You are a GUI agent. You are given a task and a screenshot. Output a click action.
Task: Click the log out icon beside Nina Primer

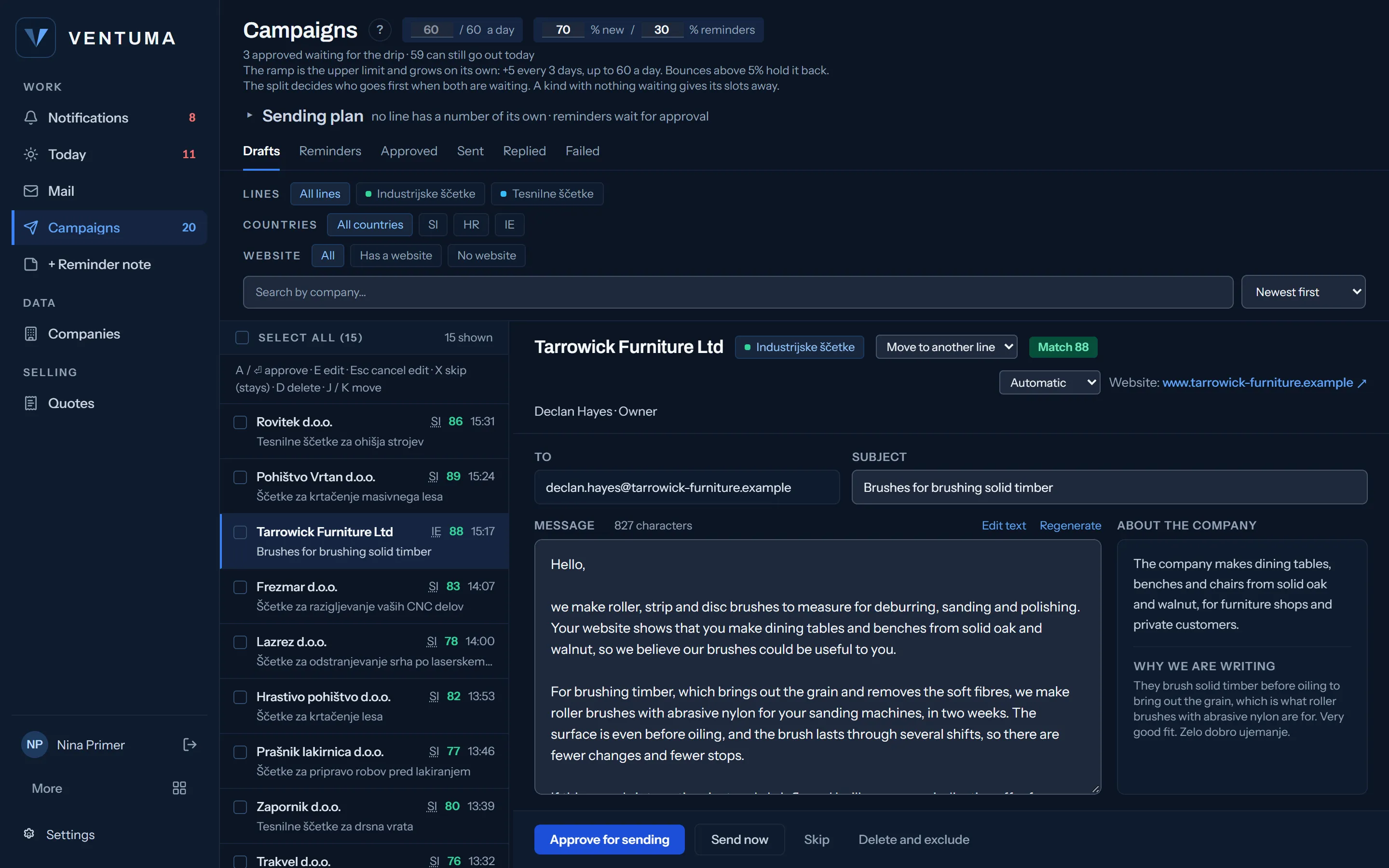pyautogui.click(x=190, y=745)
